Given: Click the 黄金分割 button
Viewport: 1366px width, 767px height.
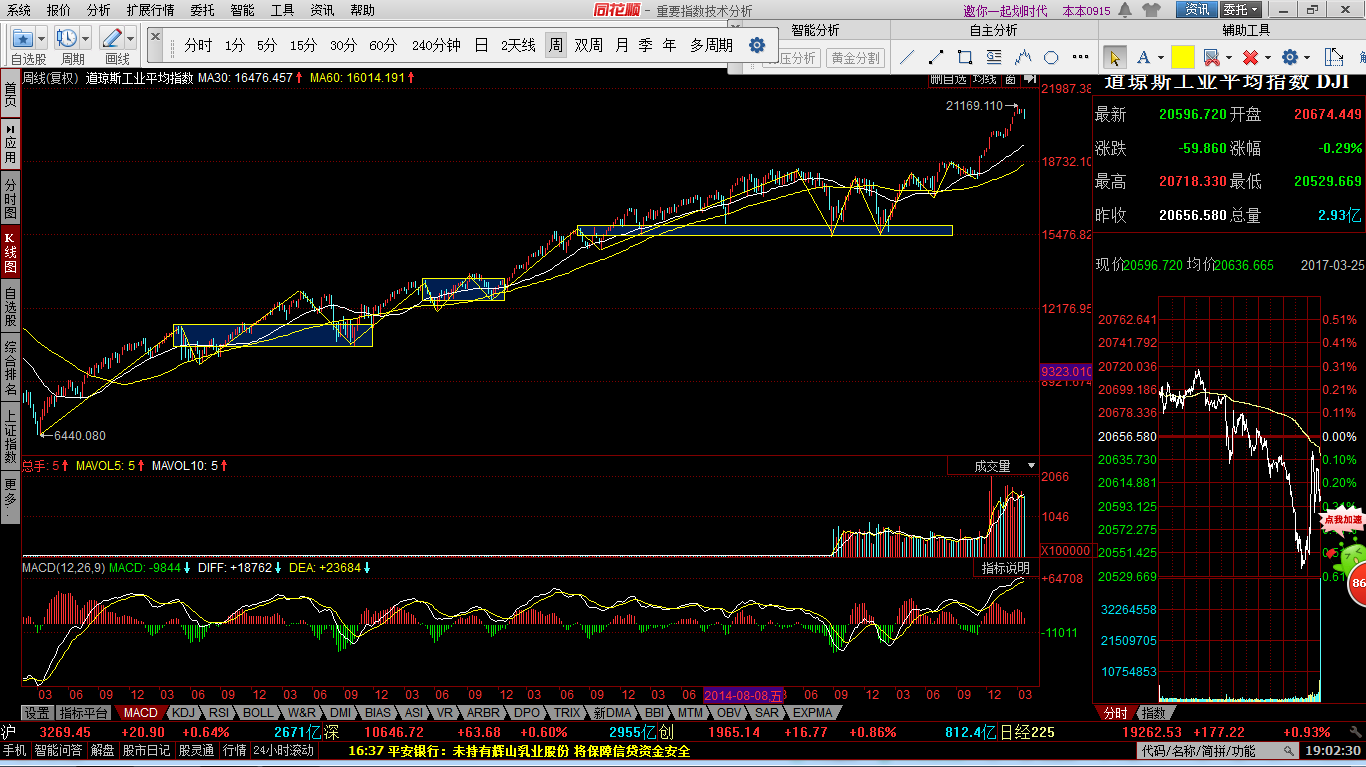Looking at the screenshot, I should 856,58.
